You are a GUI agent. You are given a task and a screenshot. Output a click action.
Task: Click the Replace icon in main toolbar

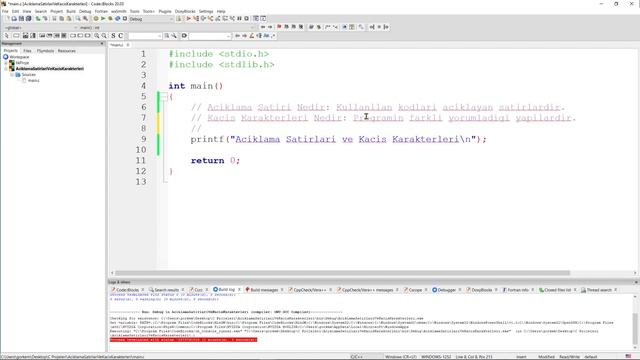[x=85, y=19]
